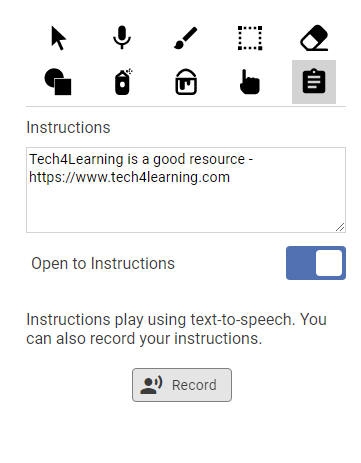
Task: Click the speaking person icon on Record
Action: coord(151,385)
